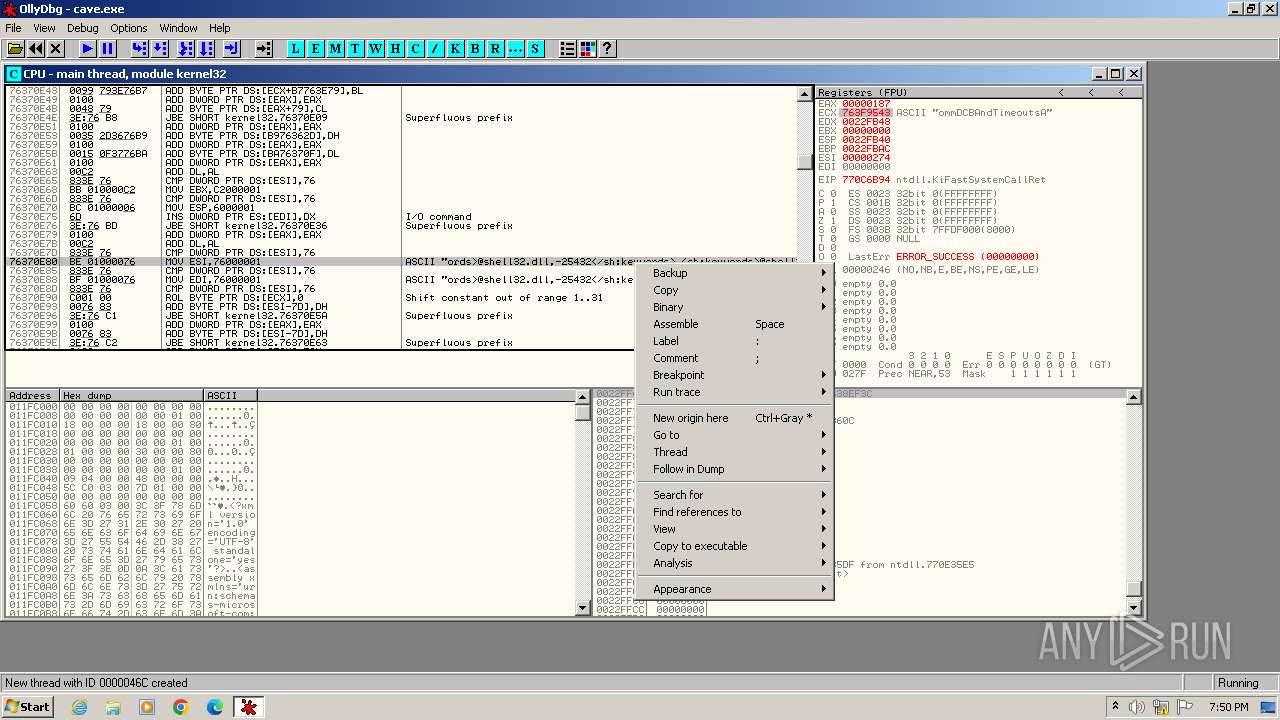Click the Hex dump column header
This screenshot has height=720, width=1280.
pos(132,396)
